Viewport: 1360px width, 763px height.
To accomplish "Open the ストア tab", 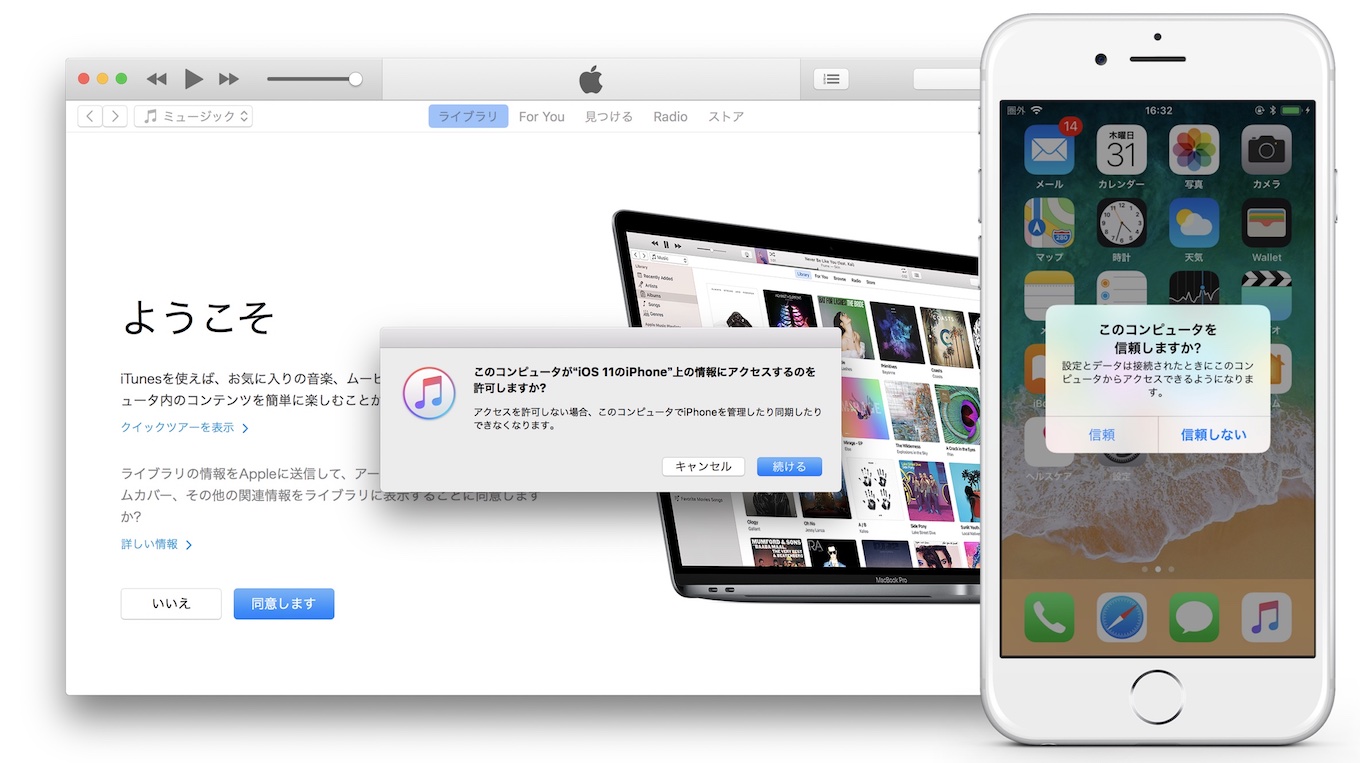I will tap(726, 116).
